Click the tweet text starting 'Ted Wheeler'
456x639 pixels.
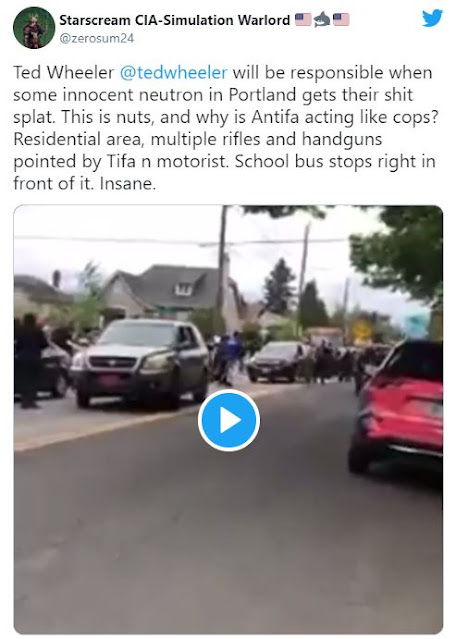(225, 128)
